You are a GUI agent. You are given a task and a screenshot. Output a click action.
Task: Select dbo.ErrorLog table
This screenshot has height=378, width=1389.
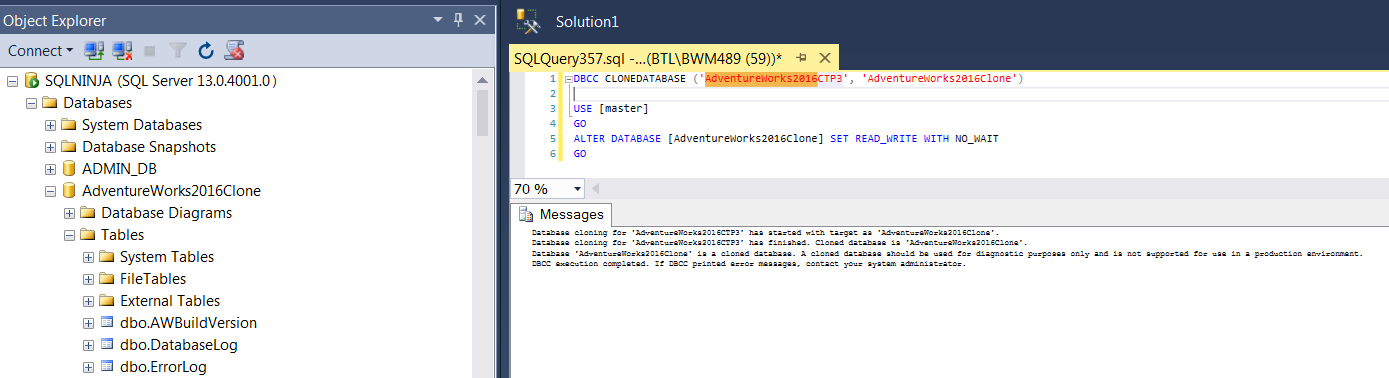pyautogui.click(x=163, y=367)
